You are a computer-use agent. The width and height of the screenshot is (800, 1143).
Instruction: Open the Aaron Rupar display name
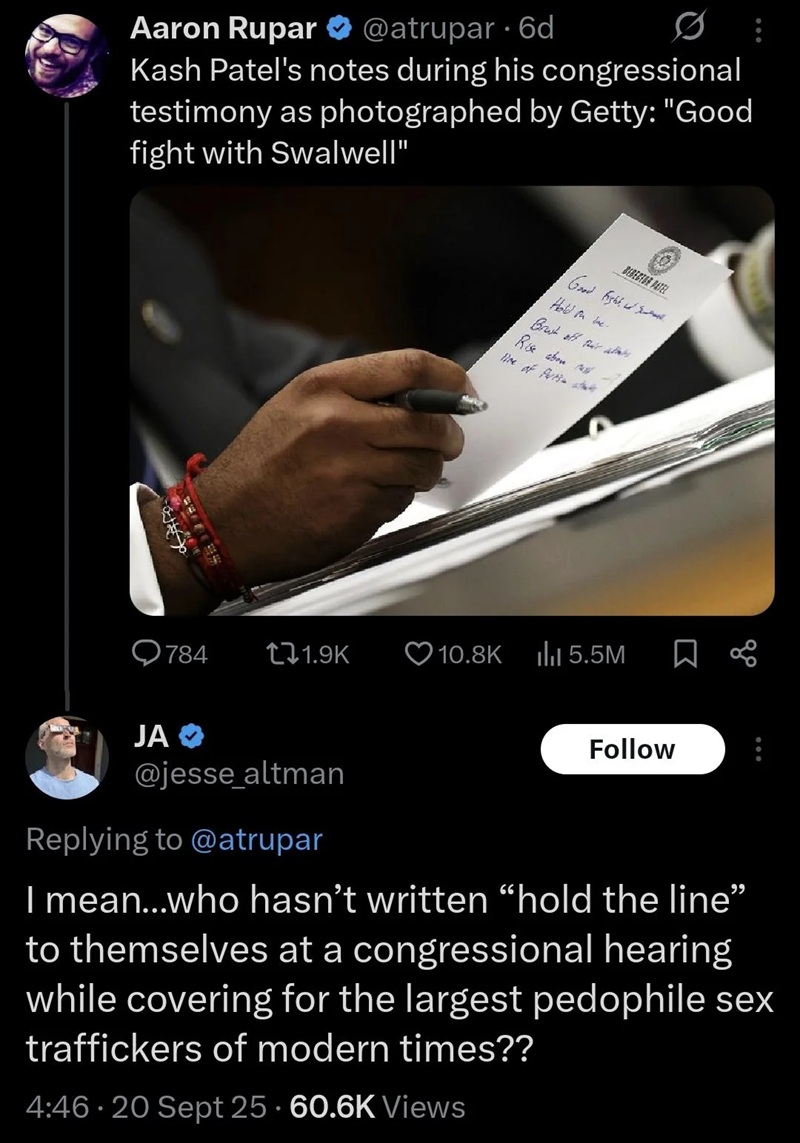click(x=223, y=28)
